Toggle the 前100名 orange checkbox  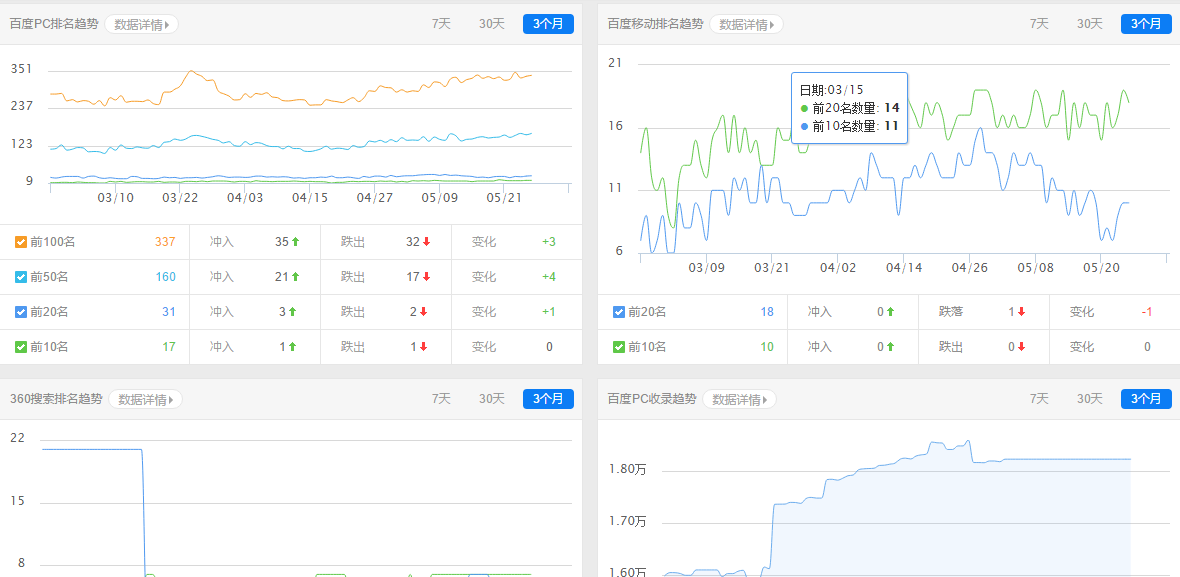coord(21,242)
